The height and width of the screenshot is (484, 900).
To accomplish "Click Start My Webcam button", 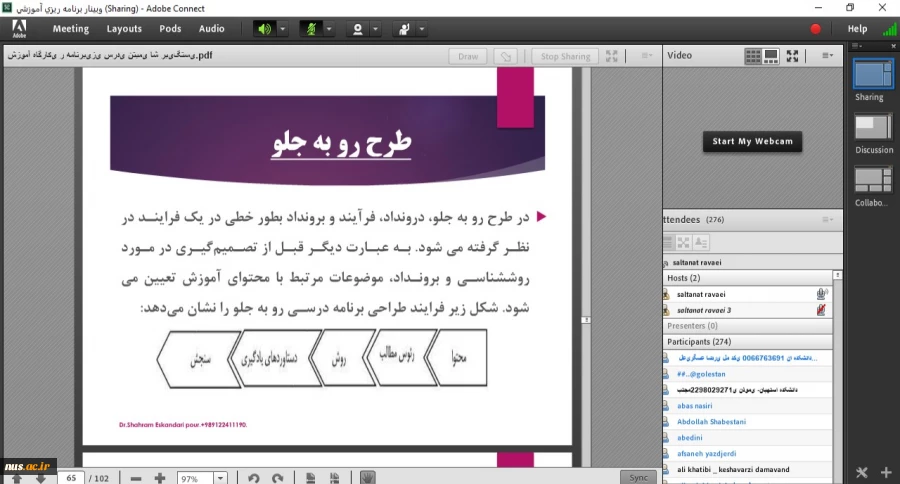I will 752,141.
